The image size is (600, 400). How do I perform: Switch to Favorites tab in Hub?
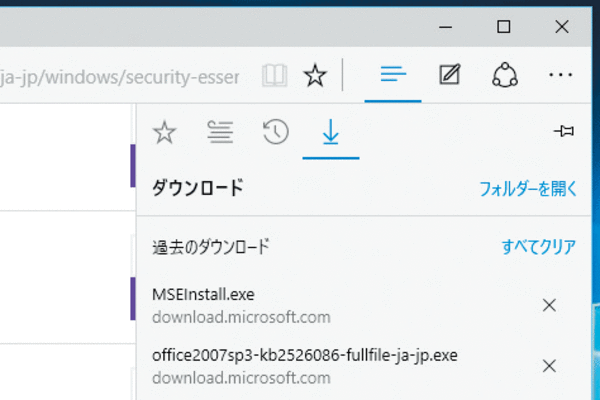pos(165,132)
